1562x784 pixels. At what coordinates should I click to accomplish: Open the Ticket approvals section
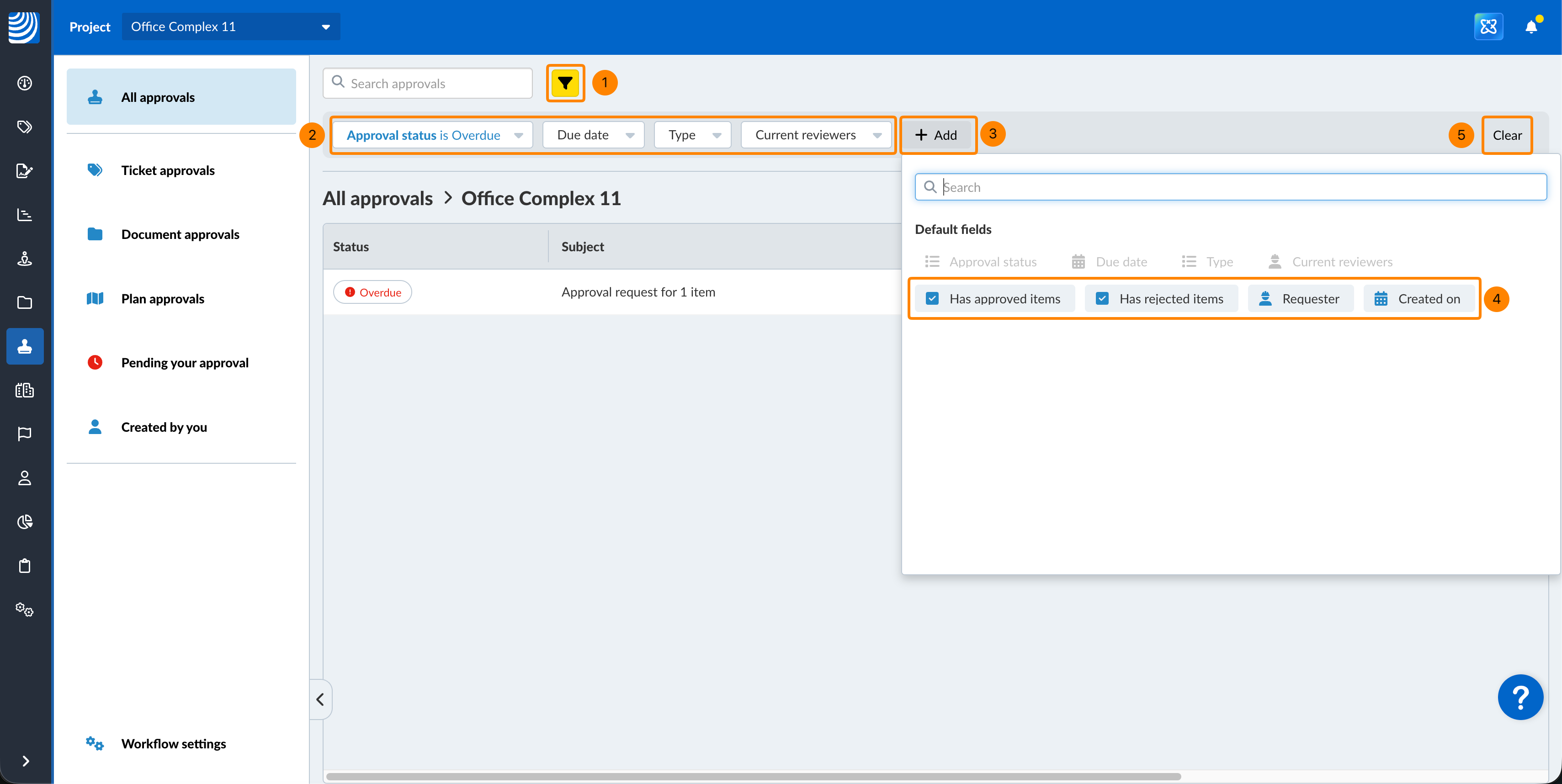(168, 170)
